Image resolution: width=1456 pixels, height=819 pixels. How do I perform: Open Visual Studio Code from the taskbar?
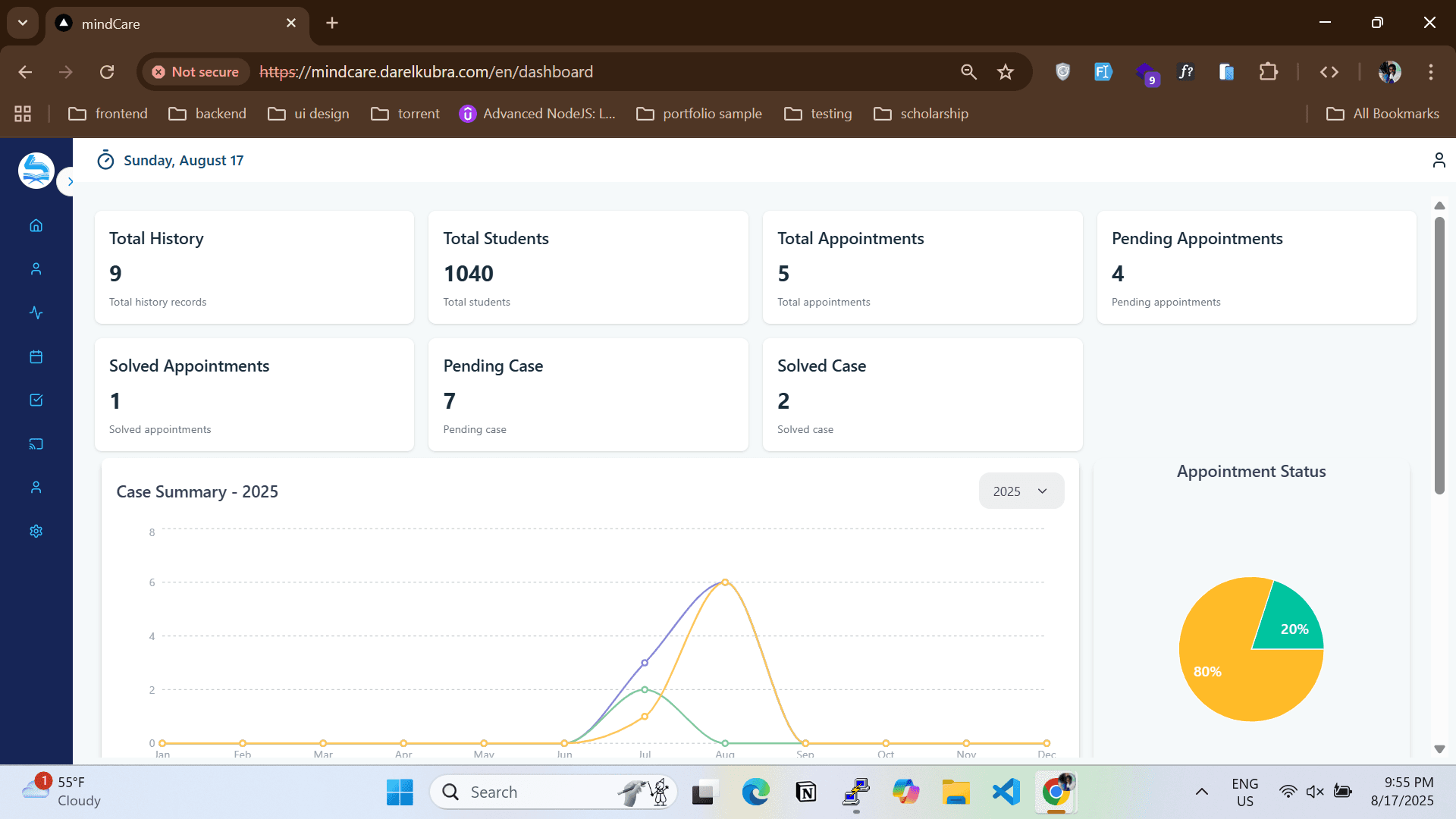click(x=1006, y=792)
